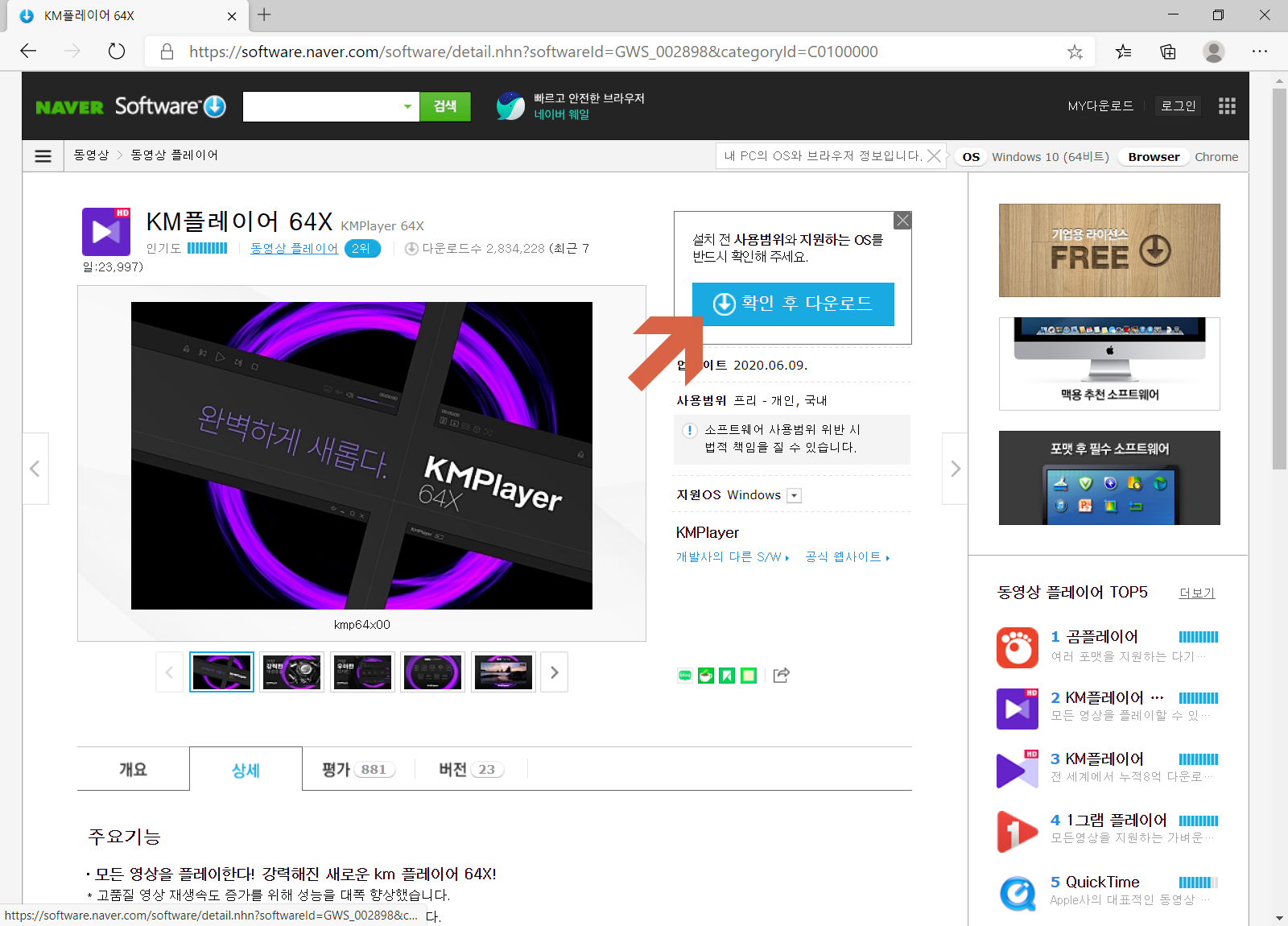Open MY다운로드 link
The image size is (1288, 926).
point(1100,105)
